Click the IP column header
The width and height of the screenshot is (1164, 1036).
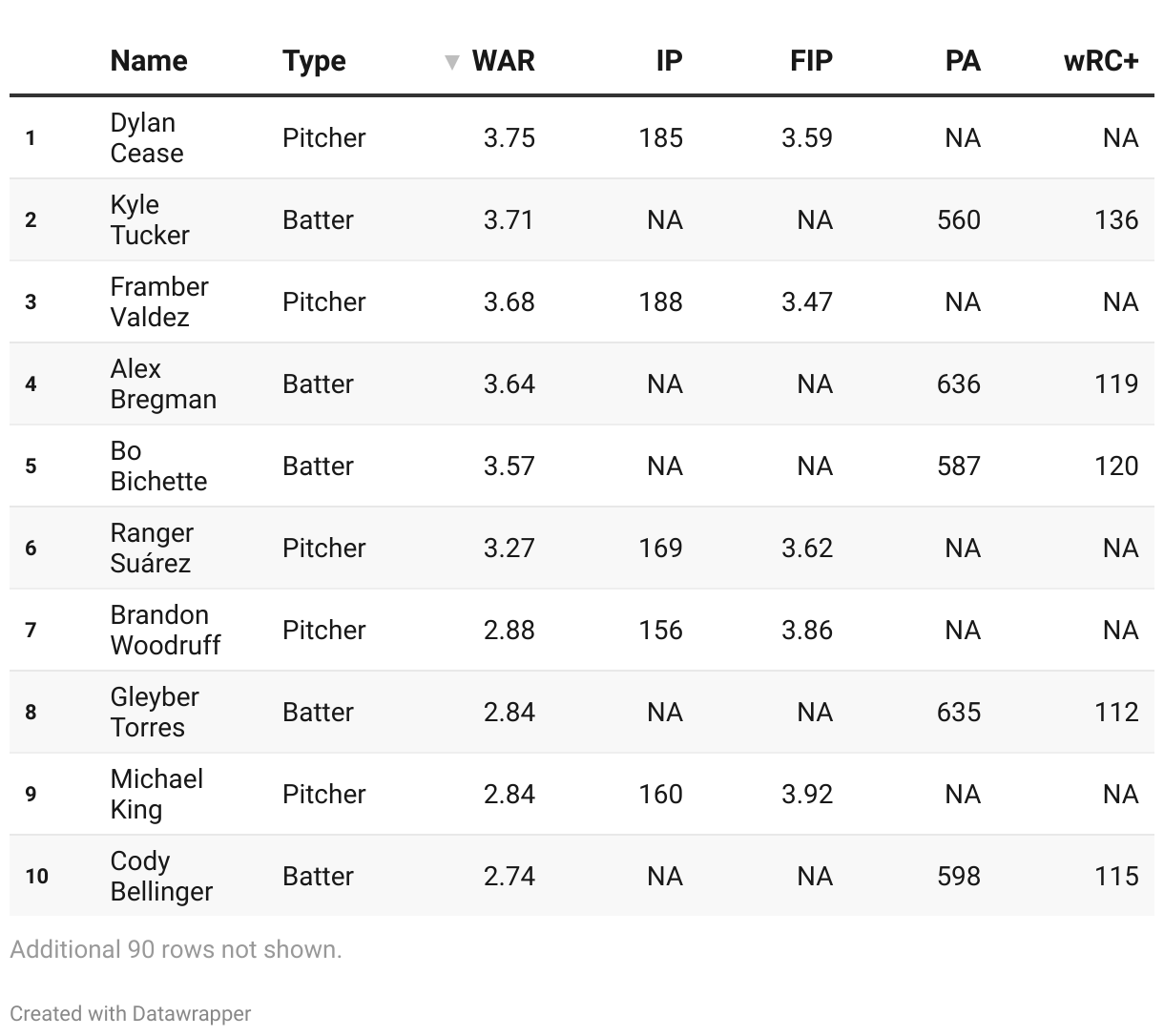click(669, 61)
